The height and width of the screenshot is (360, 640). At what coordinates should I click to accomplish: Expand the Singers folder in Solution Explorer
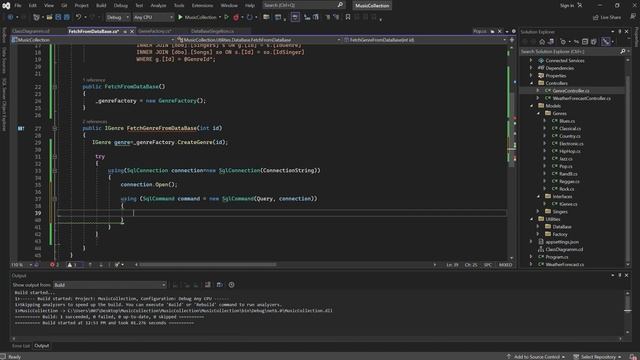point(538,211)
